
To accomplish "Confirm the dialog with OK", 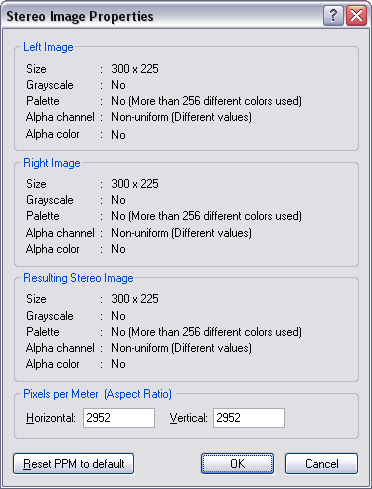I will 237,464.
